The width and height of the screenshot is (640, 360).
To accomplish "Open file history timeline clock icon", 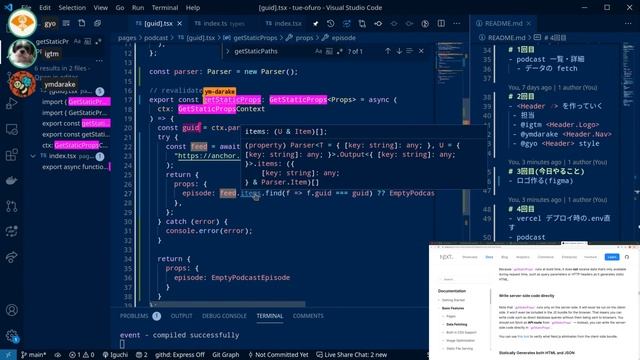I will [331, 24].
